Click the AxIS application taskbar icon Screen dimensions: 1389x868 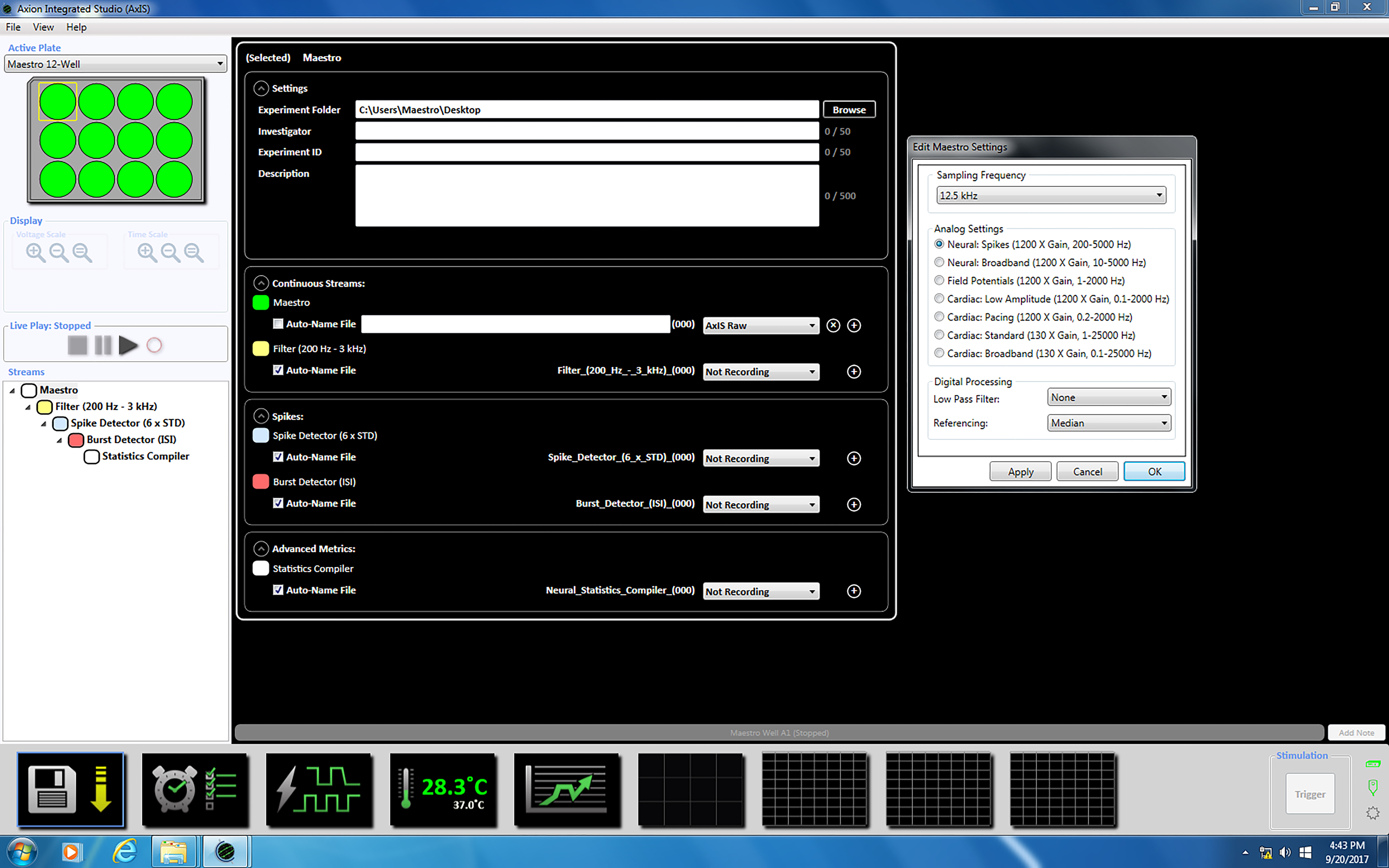point(226,852)
